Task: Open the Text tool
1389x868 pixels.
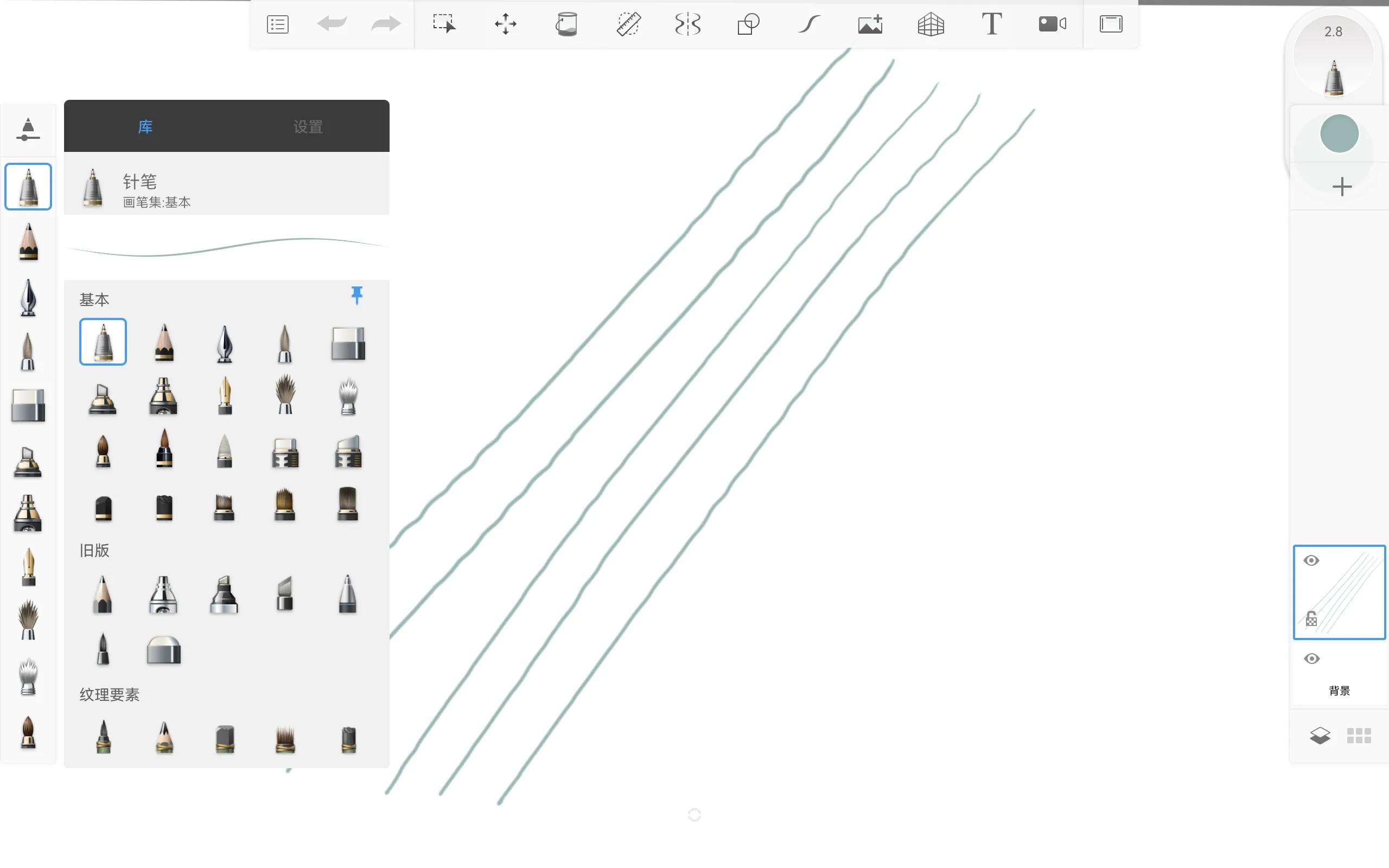Action: click(991, 24)
